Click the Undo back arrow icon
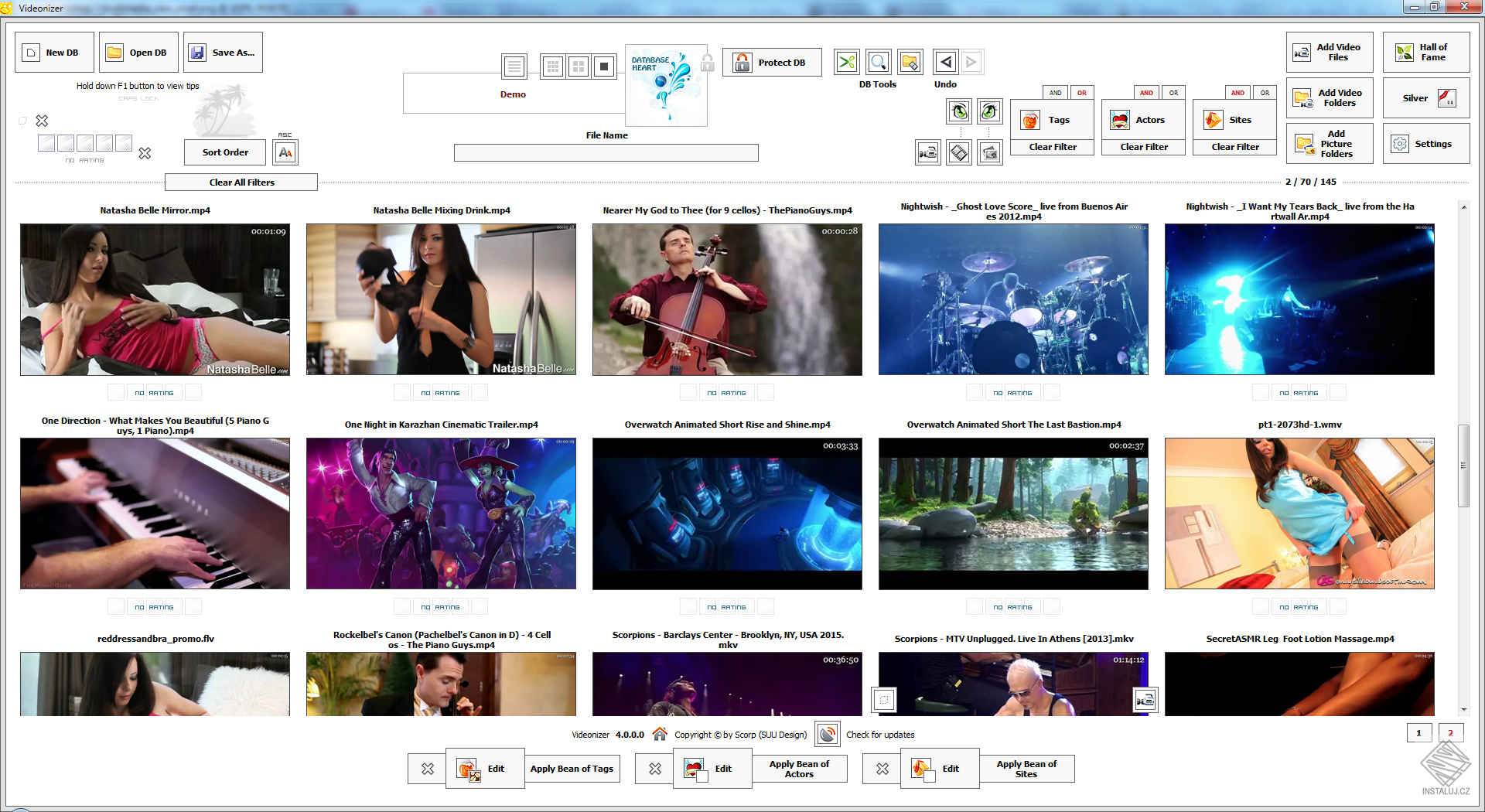This screenshot has height=812, width=1485. pos(944,62)
